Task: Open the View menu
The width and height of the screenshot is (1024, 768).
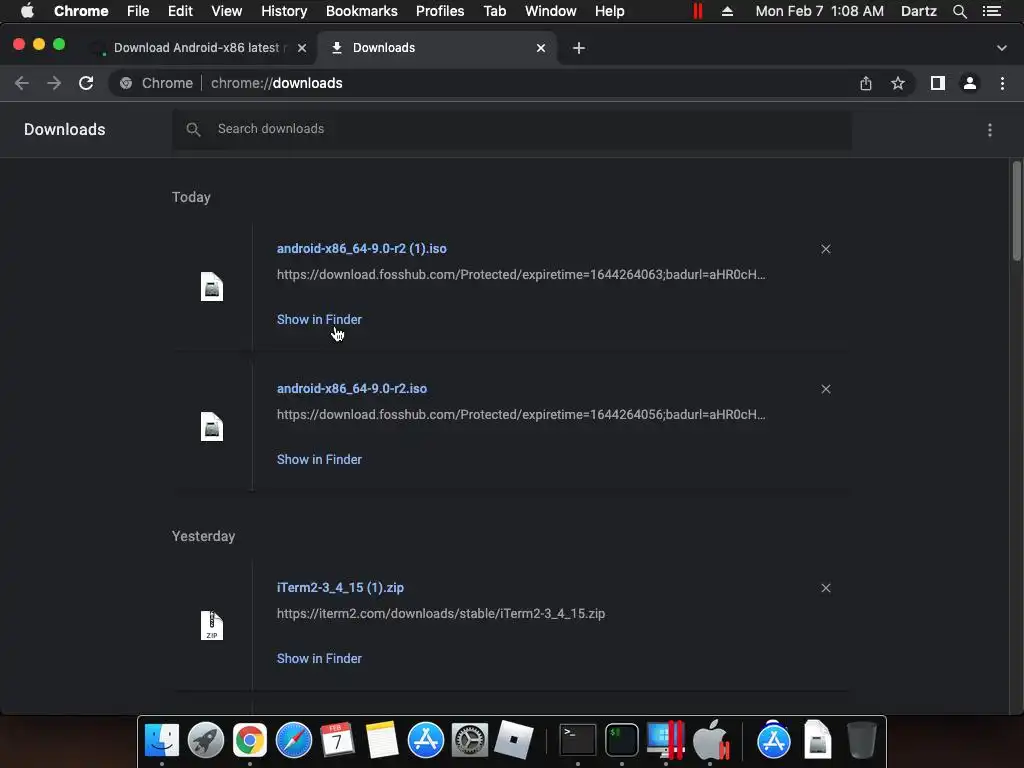Action: point(227,11)
